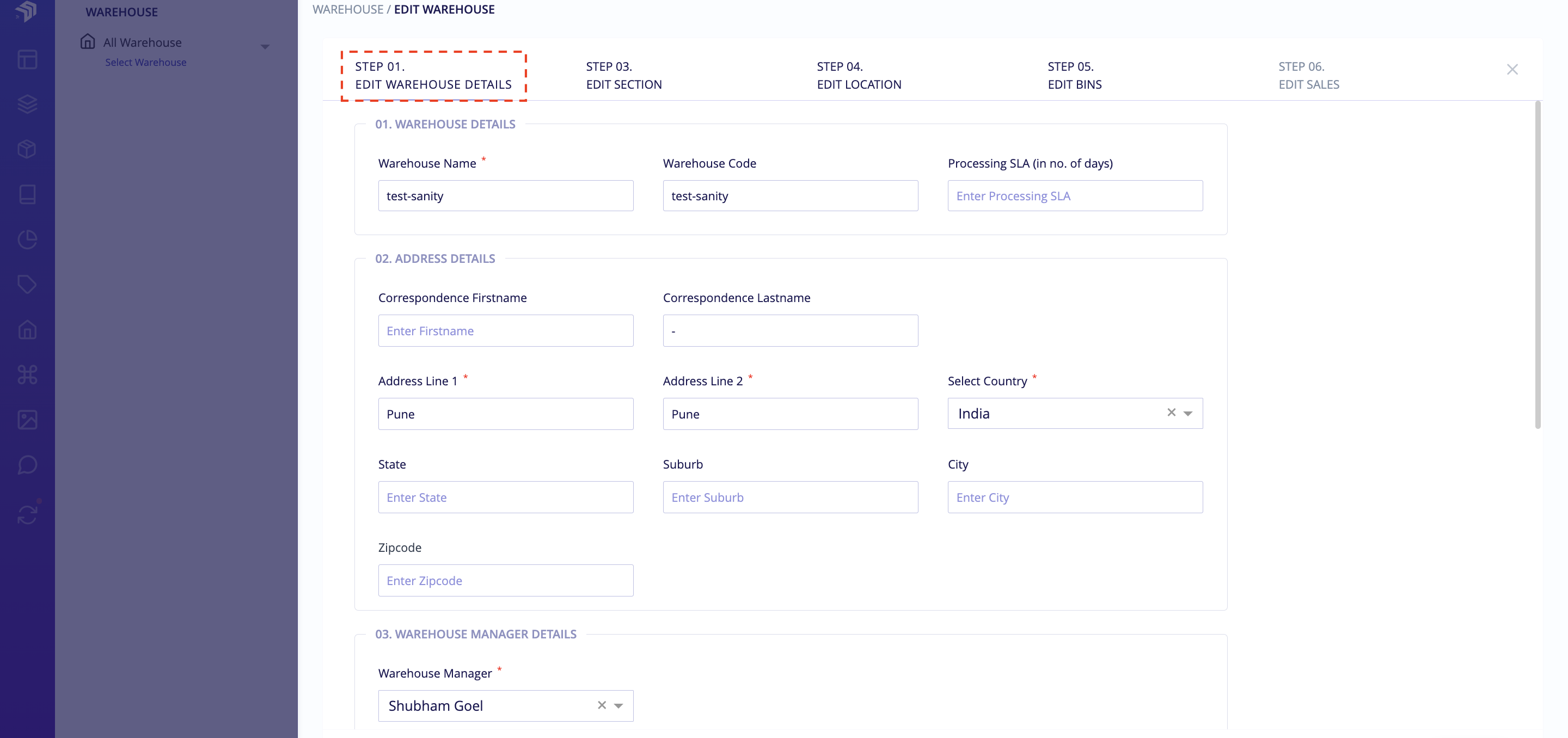
Task: Open the pie chart analytics icon
Action: (27, 239)
